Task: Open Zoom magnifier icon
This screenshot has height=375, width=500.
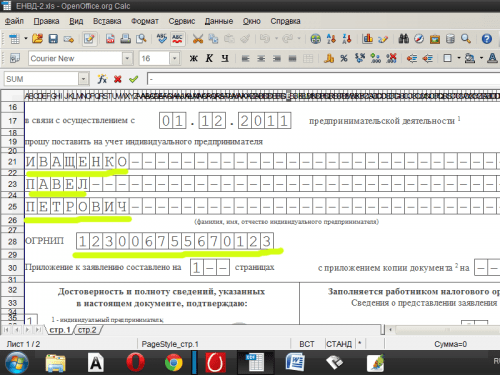Action: click(466, 39)
